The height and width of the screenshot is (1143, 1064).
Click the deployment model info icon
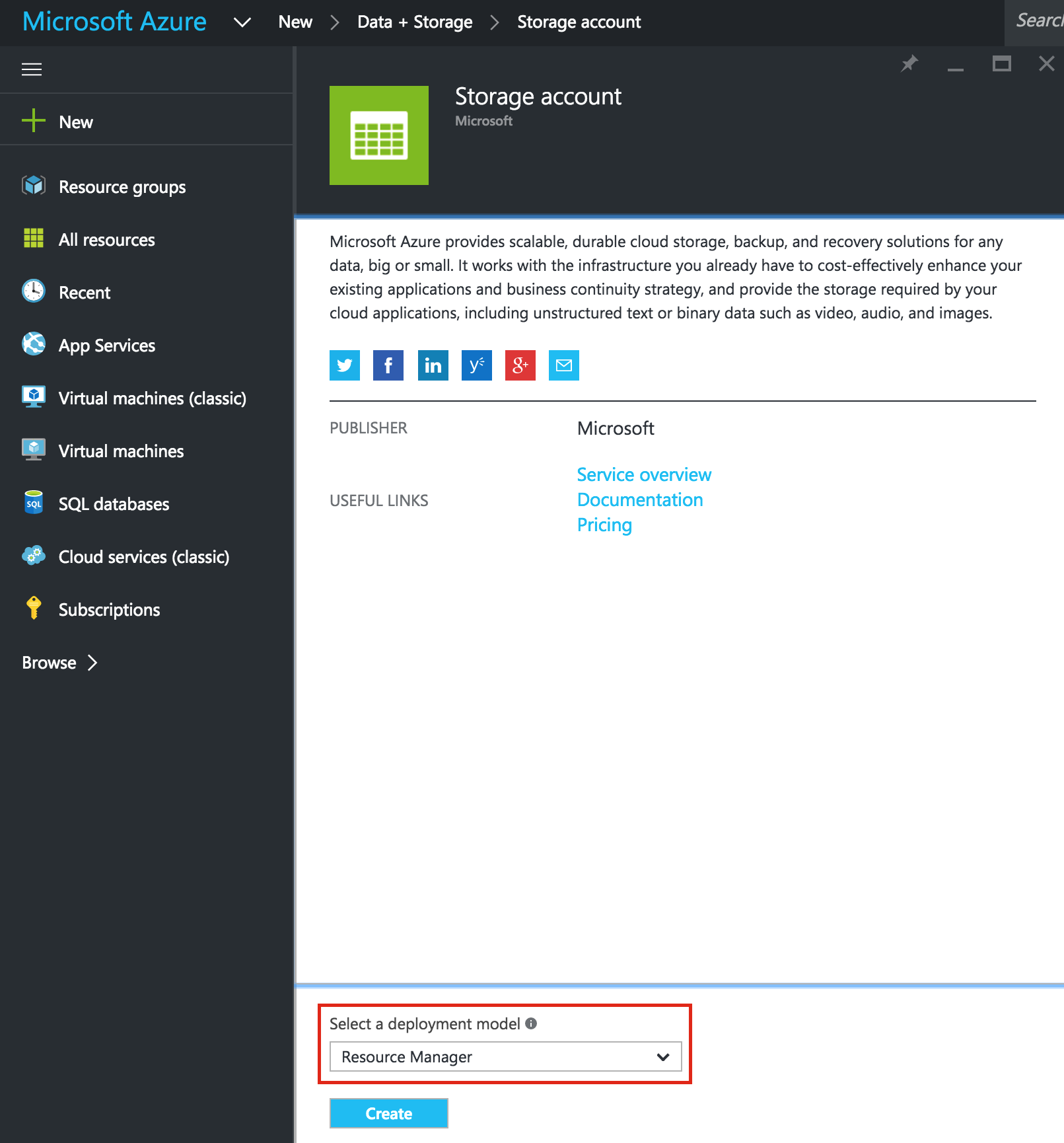tap(531, 1023)
